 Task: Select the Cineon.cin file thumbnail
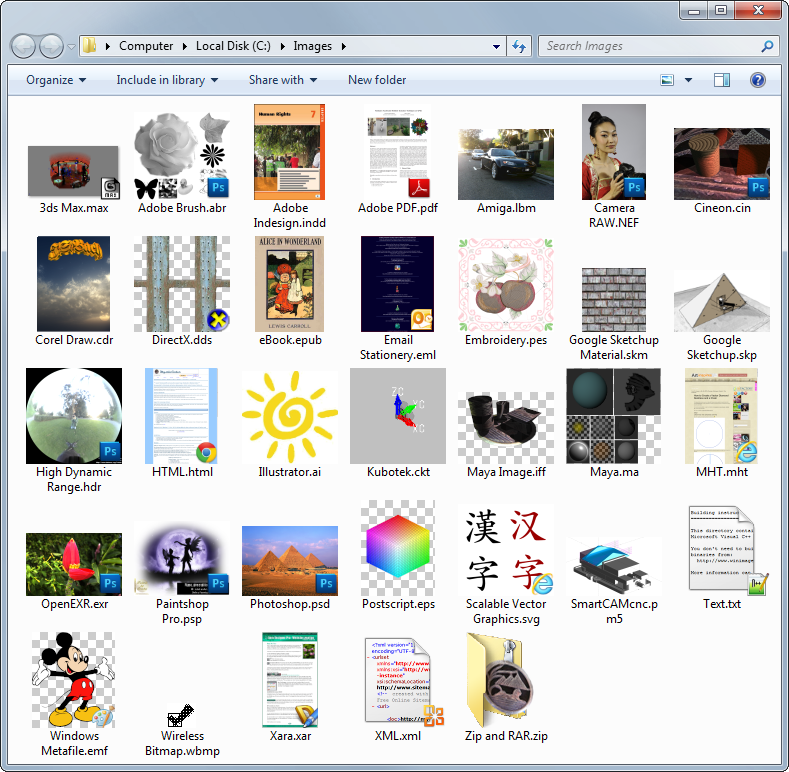coord(722,164)
